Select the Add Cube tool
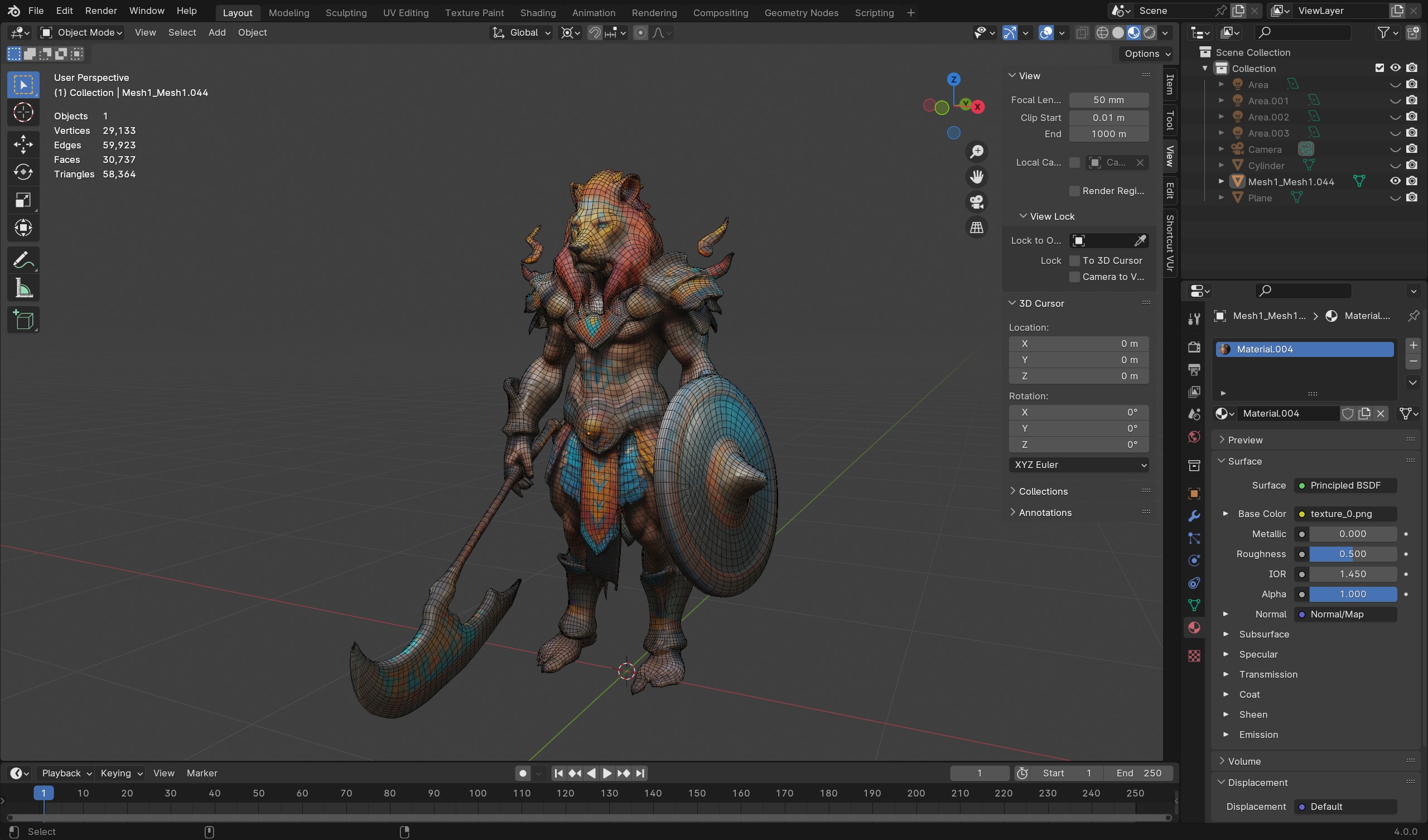 23,320
